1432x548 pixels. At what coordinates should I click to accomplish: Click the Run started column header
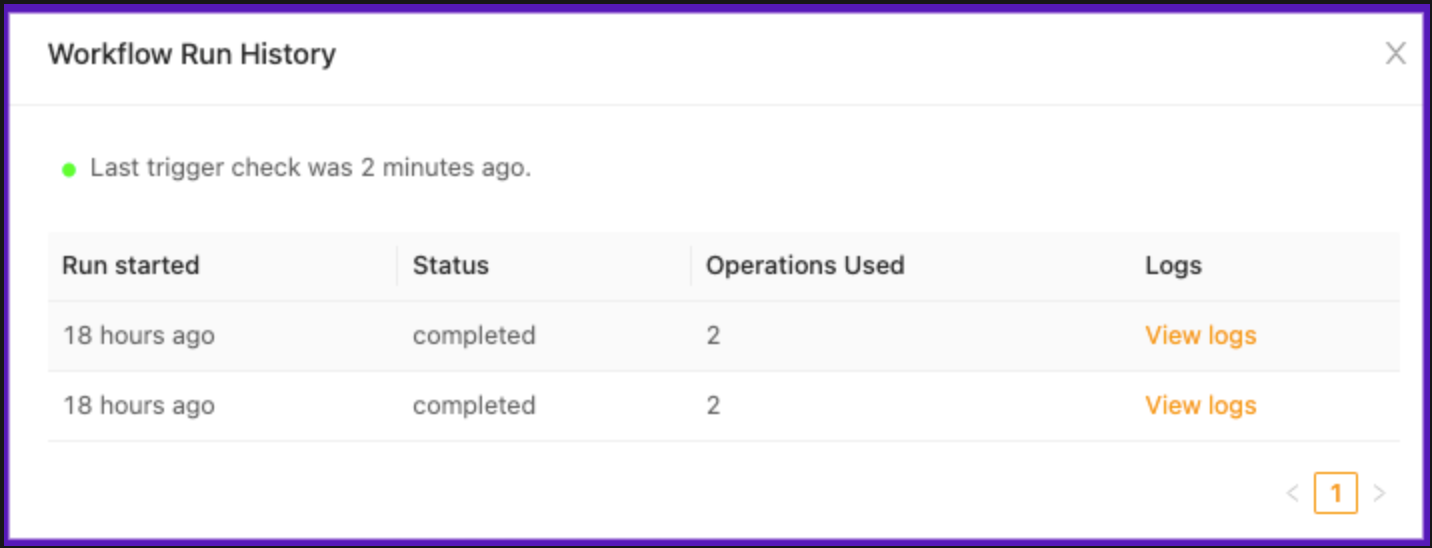[x=131, y=266]
